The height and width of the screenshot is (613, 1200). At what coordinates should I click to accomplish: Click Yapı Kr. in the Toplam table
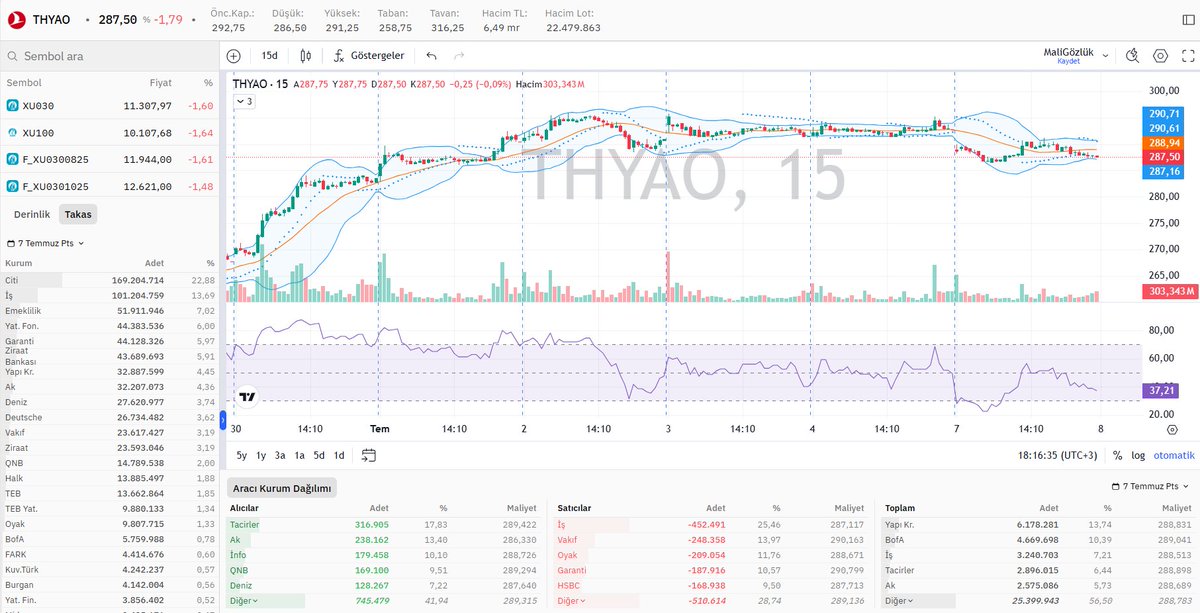coord(901,524)
